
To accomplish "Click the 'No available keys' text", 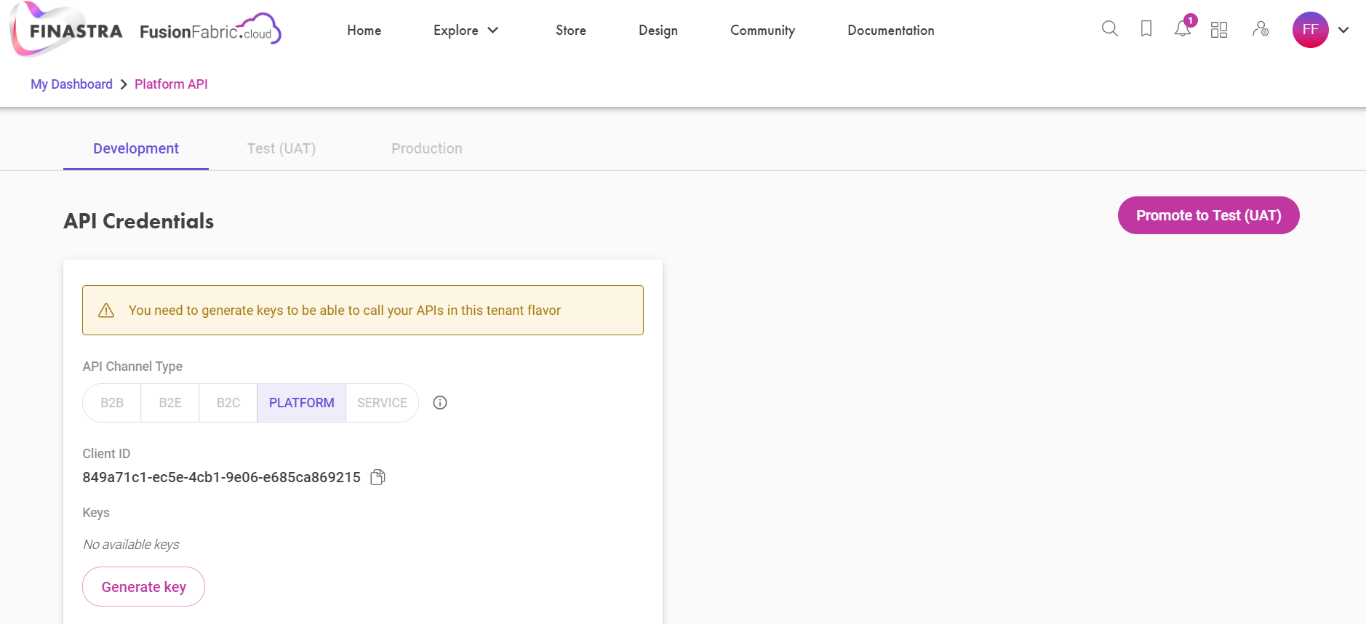I will [x=131, y=544].
